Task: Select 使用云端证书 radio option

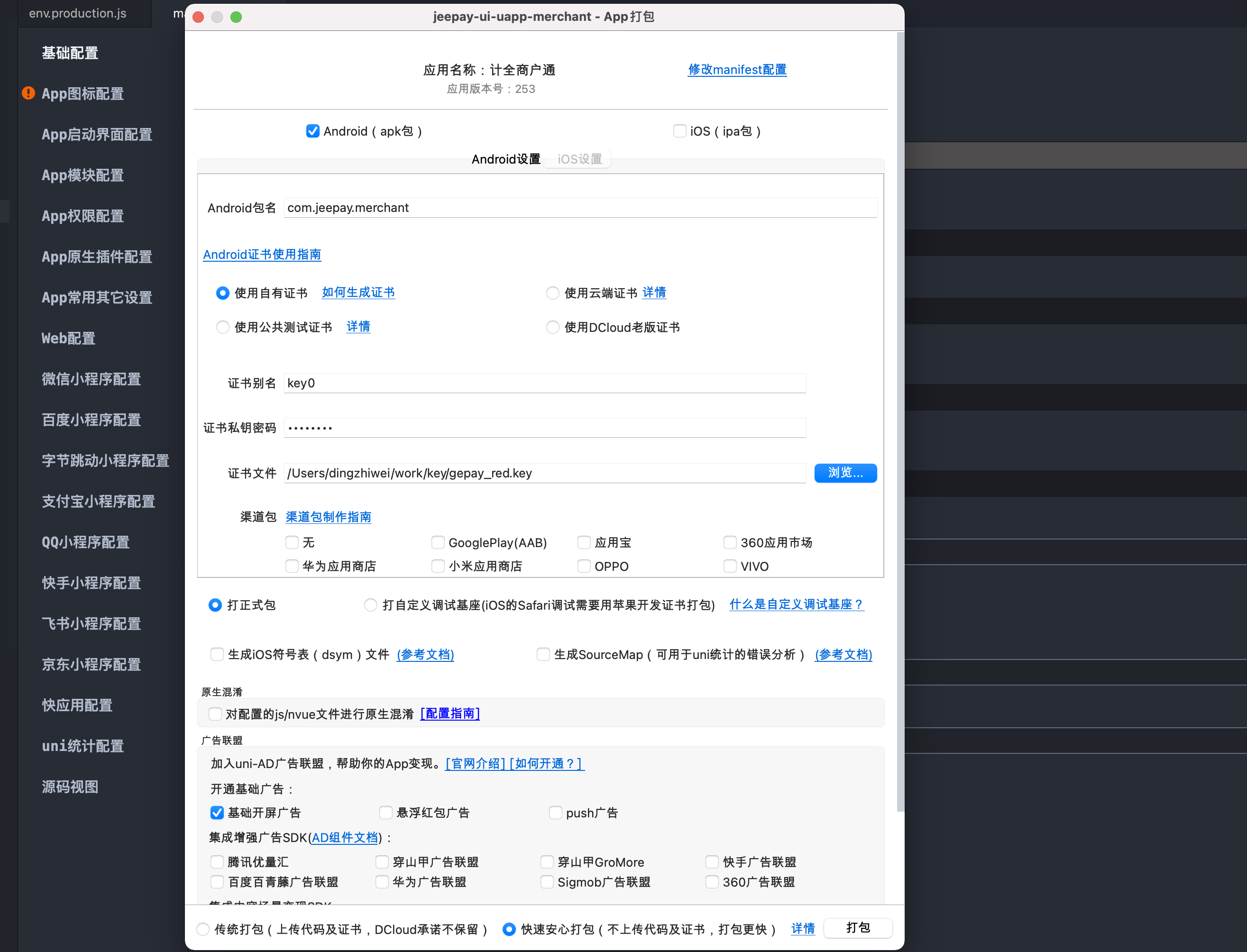Action: coord(552,293)
